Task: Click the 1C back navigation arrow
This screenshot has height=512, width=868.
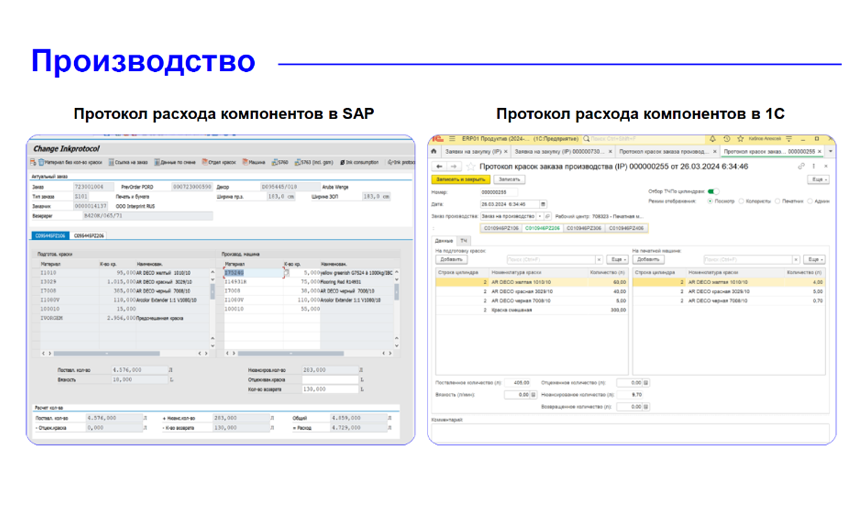Action: (x=439, y=166)
